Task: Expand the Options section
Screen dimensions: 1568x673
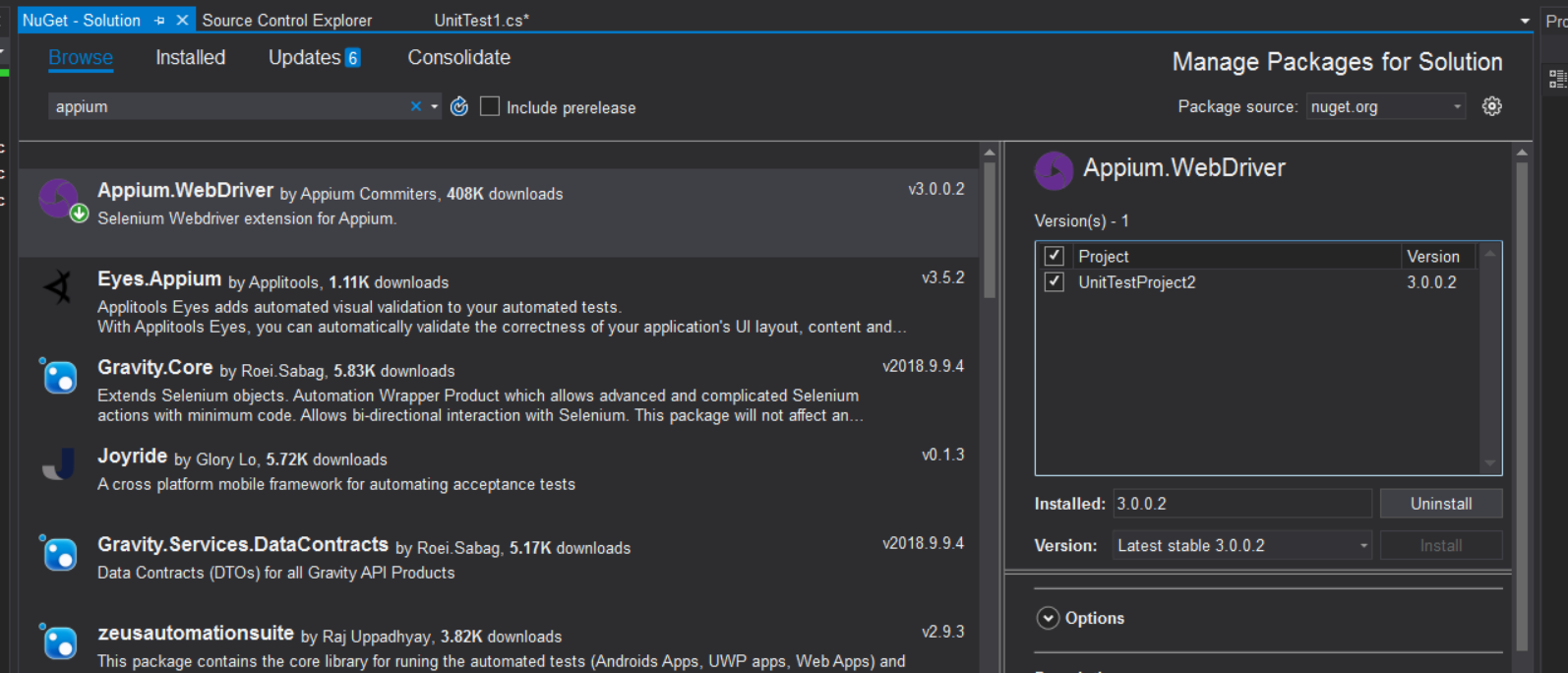Action: (1049, 618)
